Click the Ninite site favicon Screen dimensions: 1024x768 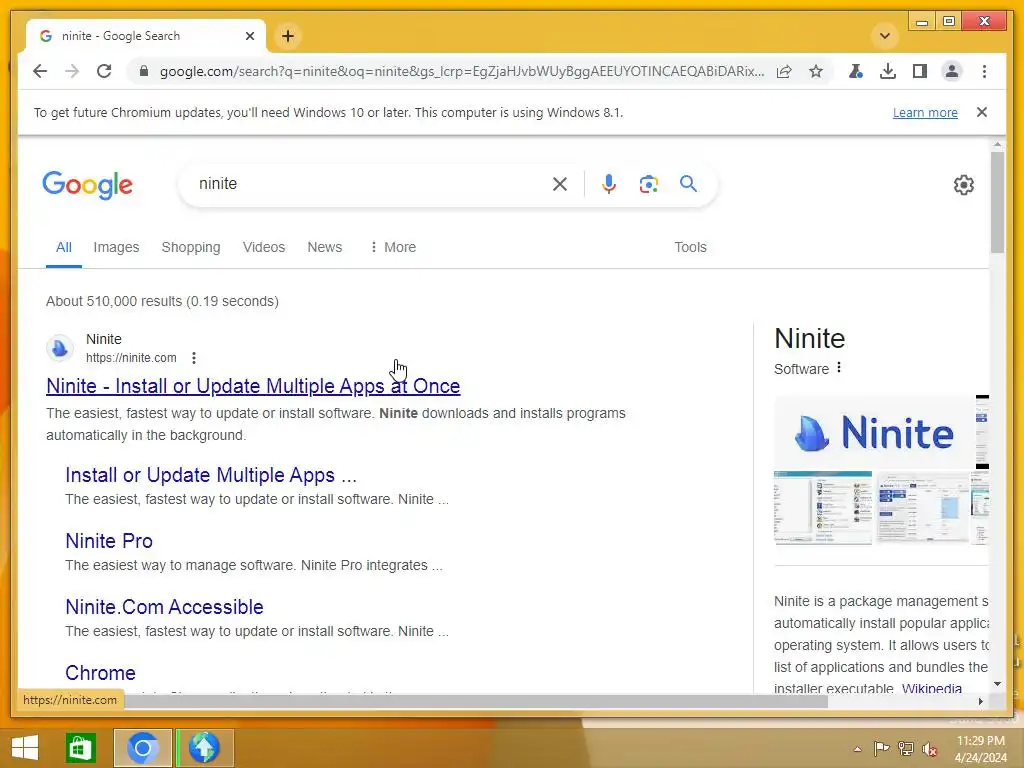pos(60,348)
